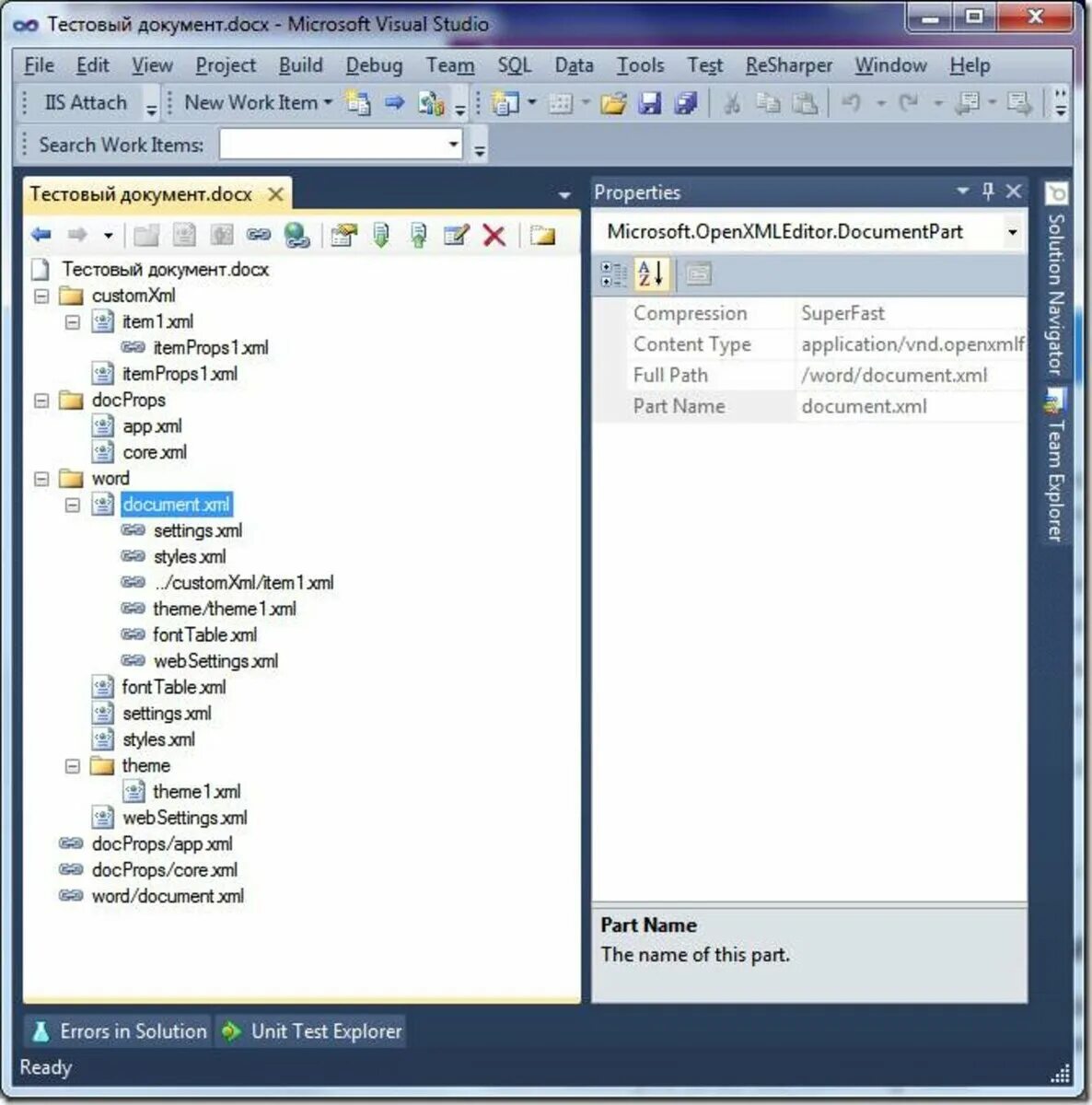Click the IIS Attach button
The height and width of the screenshot is (1105, 1092).
(85, 102)
